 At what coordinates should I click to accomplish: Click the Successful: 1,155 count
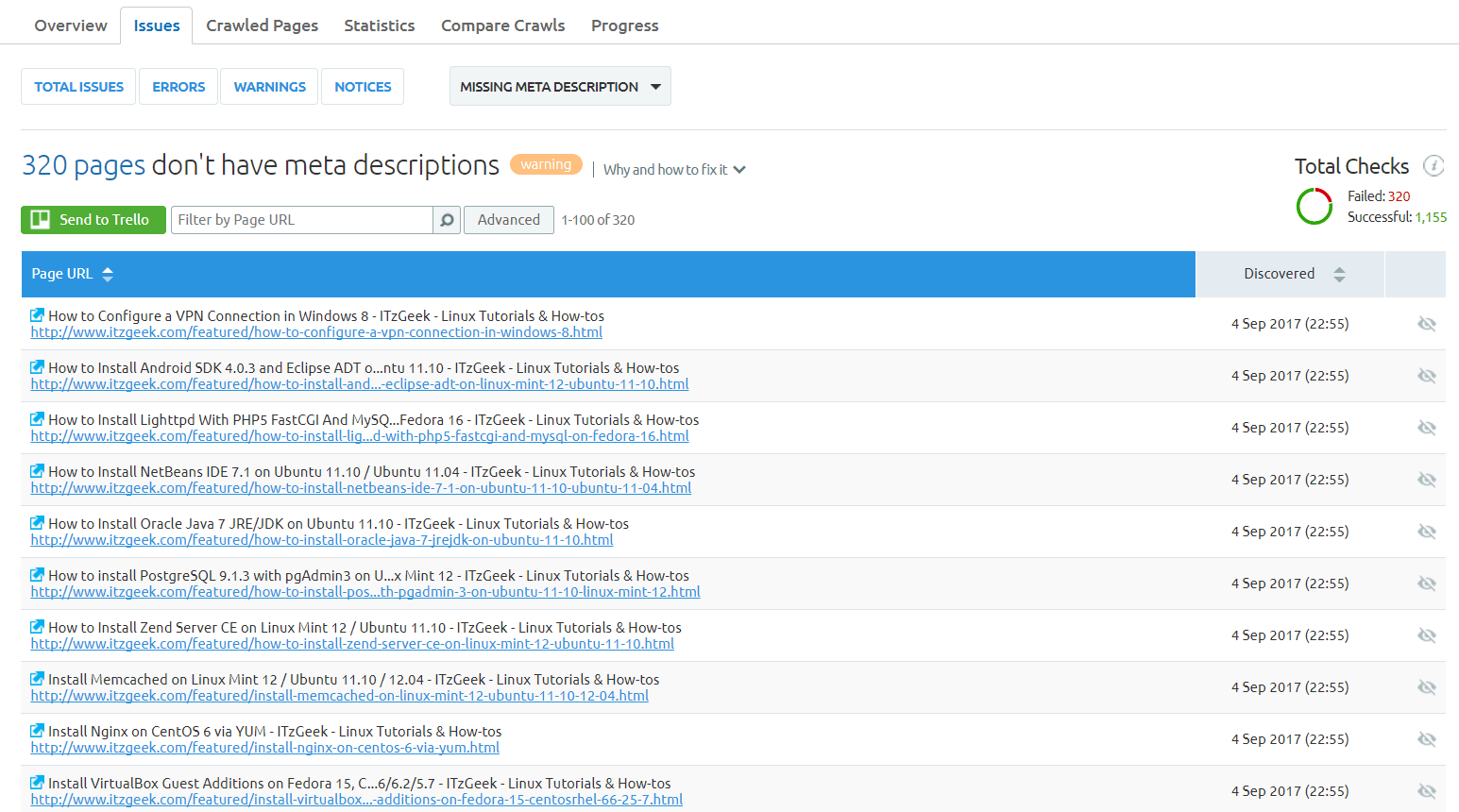1397,217
